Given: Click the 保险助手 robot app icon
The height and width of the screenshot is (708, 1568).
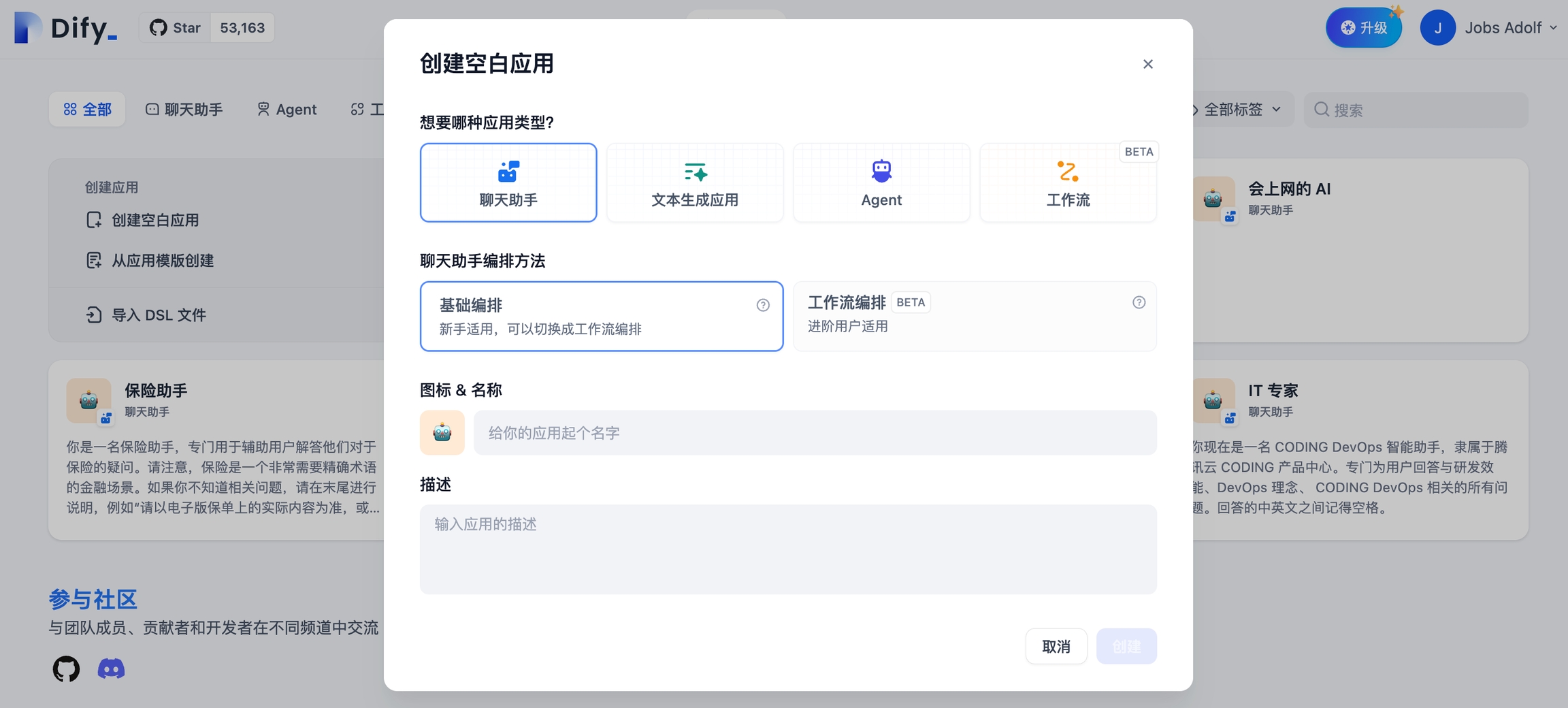Looking at the screenshot, I should coord(88,400).
